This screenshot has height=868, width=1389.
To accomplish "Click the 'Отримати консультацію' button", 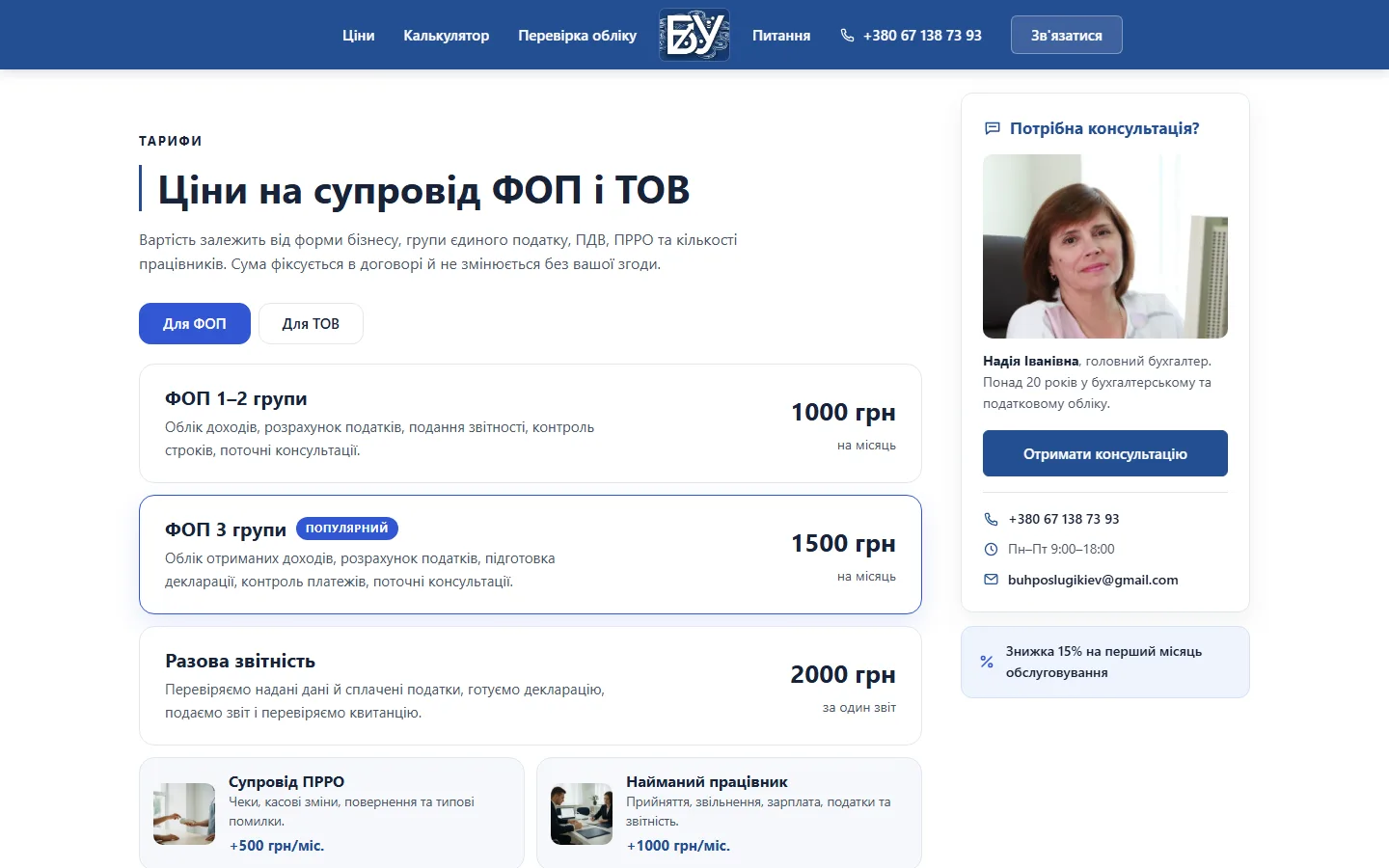I will [1104, 453].
